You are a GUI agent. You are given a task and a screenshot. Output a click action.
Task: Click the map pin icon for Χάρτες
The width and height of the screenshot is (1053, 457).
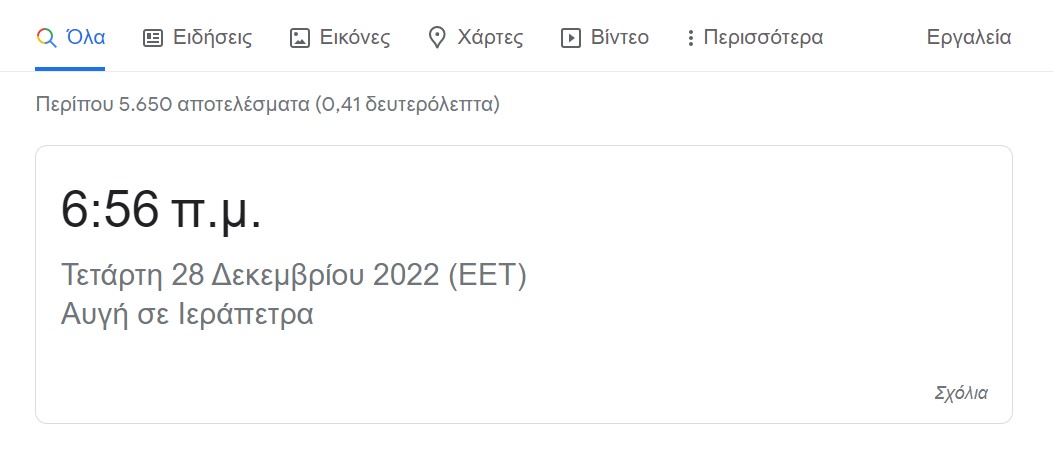[436, 38]
